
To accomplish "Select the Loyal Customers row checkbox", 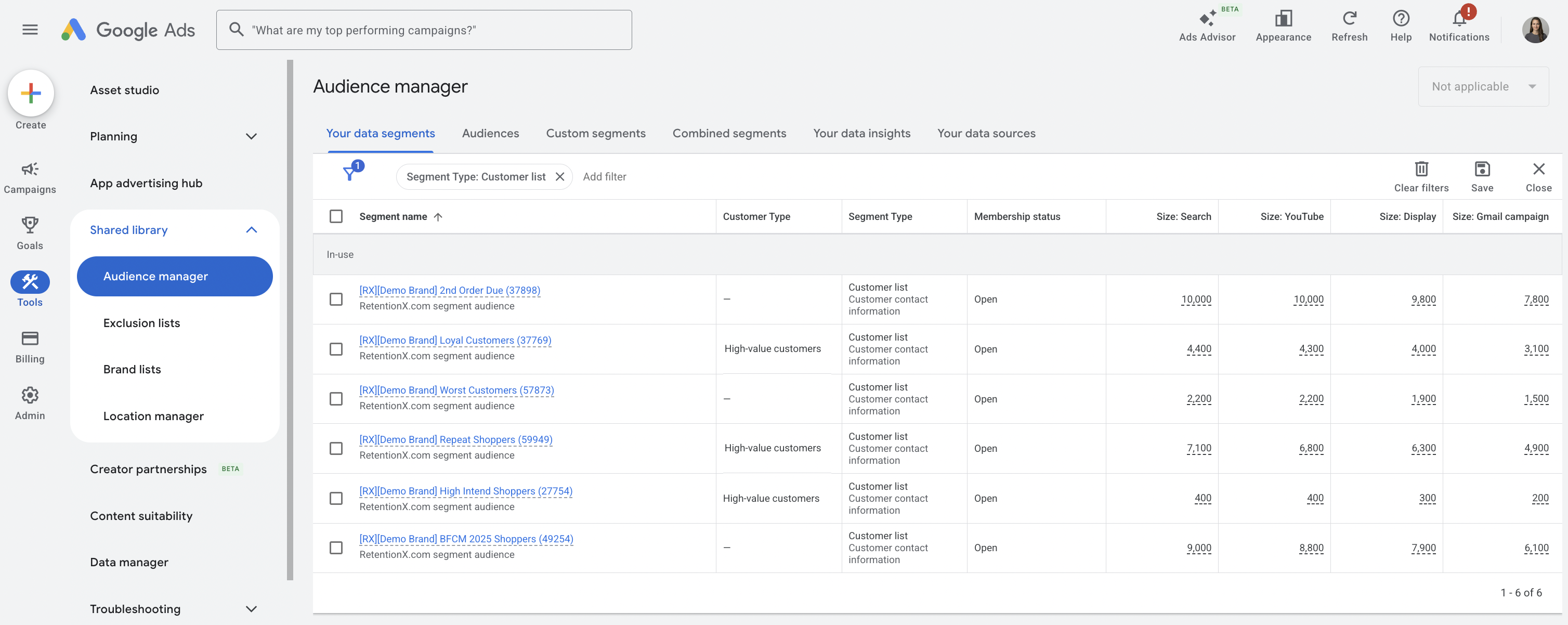I will [336, 349].
